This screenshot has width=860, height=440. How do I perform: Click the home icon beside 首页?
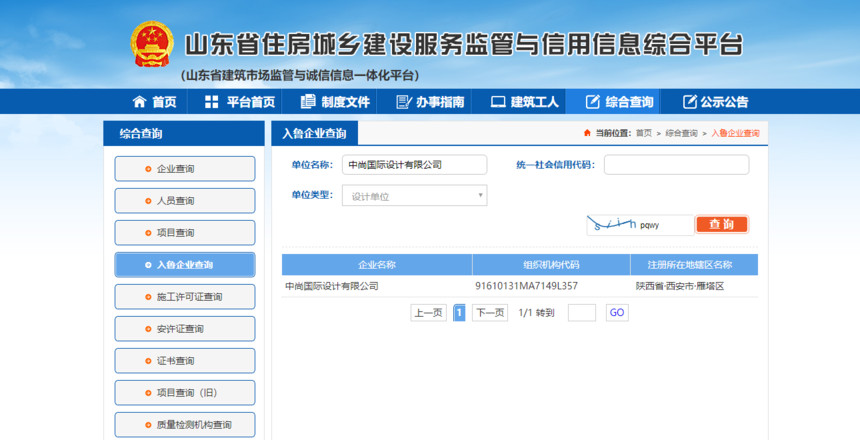click(x=140, y=102)
